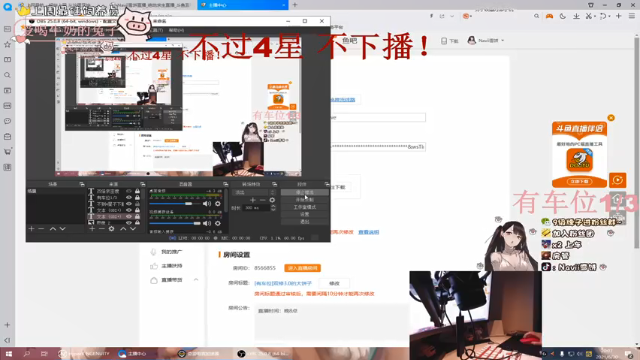Mute the mic/aux audio track in mixer
The height and width of the screenshot is (360, 640).
click(207, 223)
